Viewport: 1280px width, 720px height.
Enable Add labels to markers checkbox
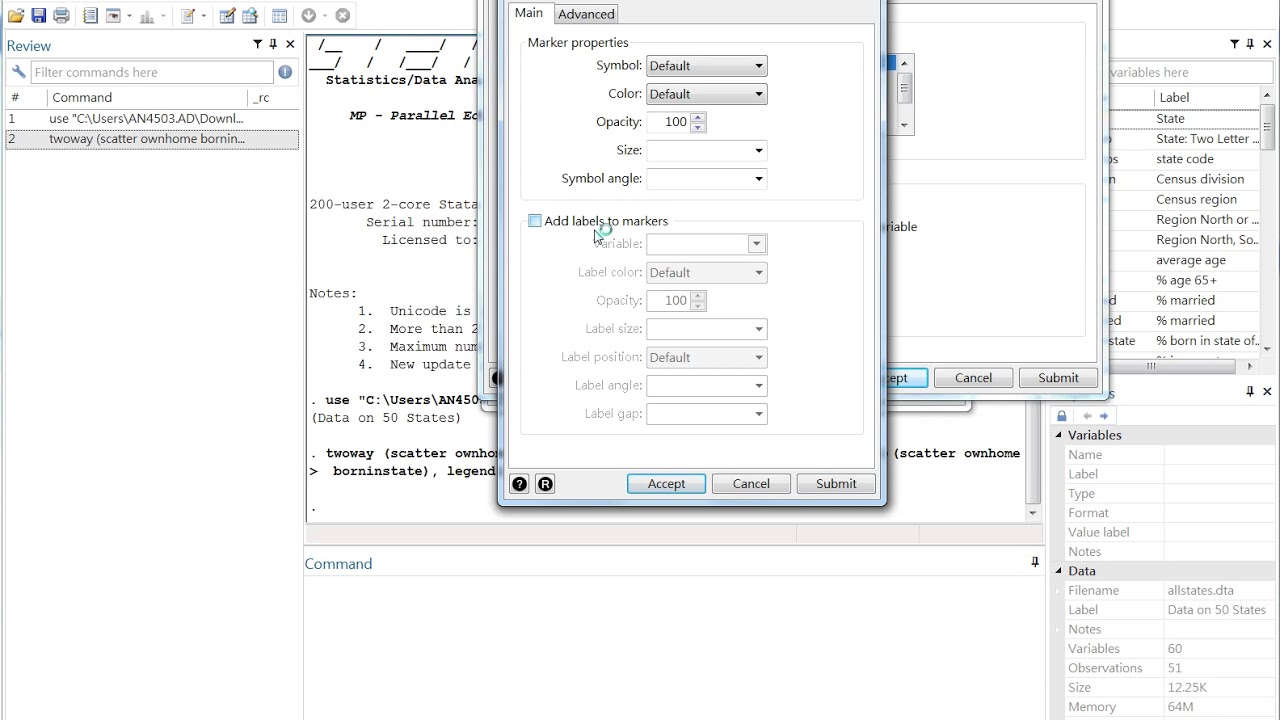tap(535, 221)
